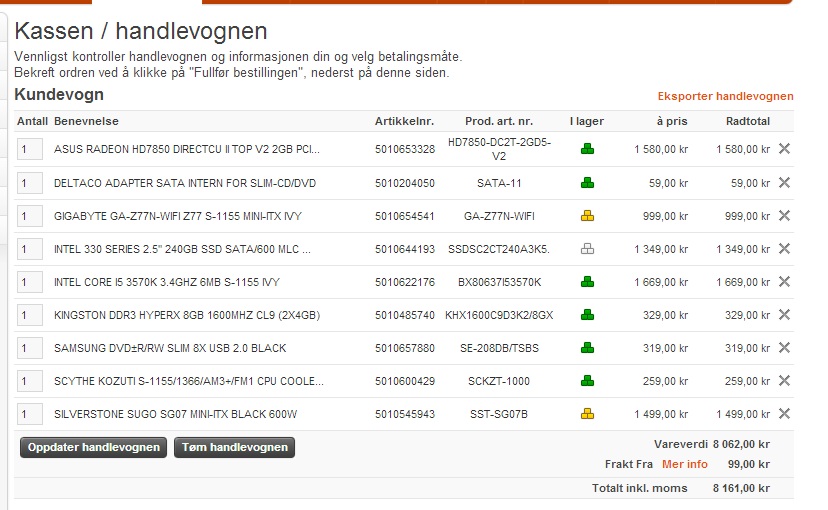Select article number 5010653328
The height and width of the screenshot is (510, 828).
[x=405, y=149]
